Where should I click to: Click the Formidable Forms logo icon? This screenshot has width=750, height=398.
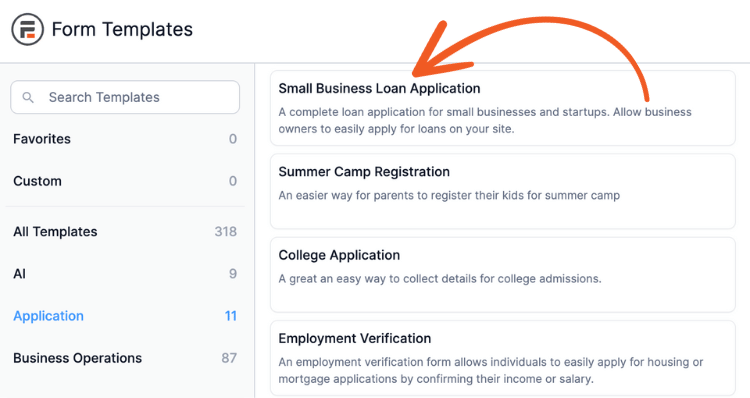point(27,30)
